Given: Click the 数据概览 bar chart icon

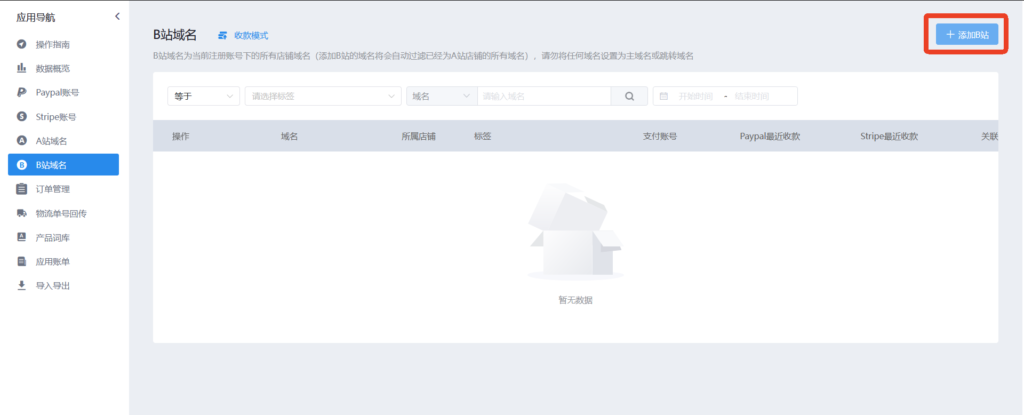Looking at the screenshot, I should (x=21, y=69).
